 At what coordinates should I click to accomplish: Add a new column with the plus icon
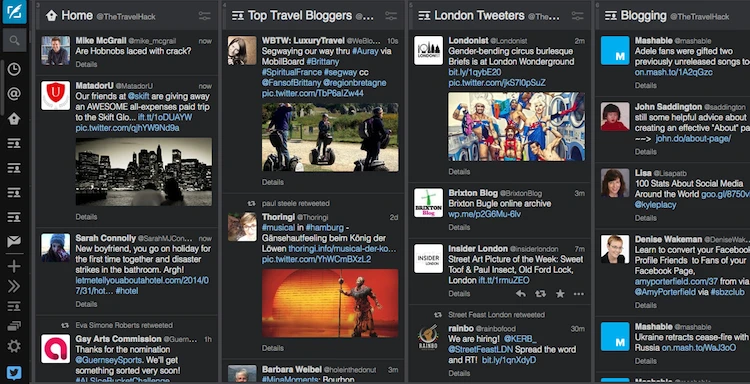(x=14, y=266)
